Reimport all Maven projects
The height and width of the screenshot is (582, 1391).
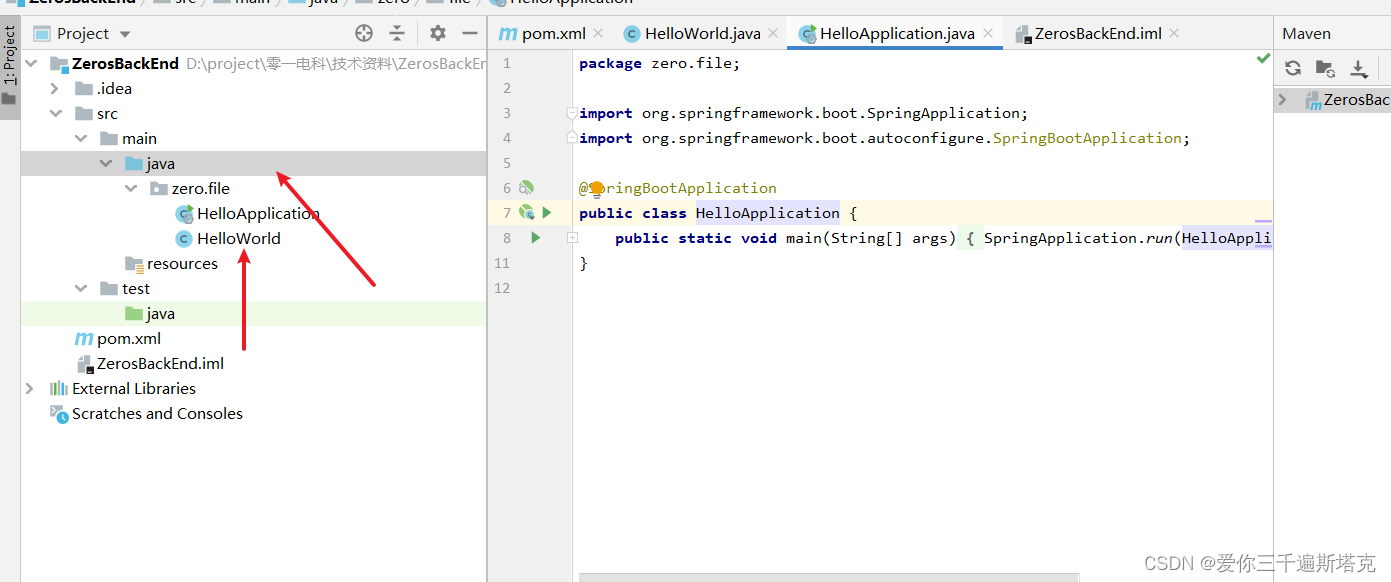click(1293, 68)
